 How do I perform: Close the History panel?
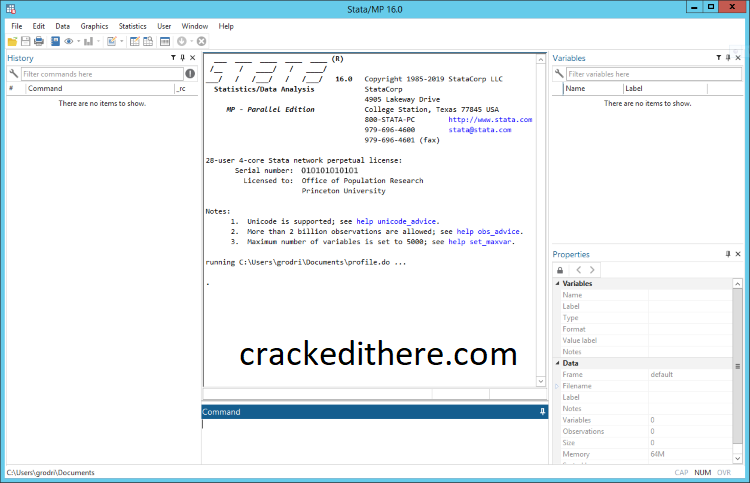click(x=193, y=58)
